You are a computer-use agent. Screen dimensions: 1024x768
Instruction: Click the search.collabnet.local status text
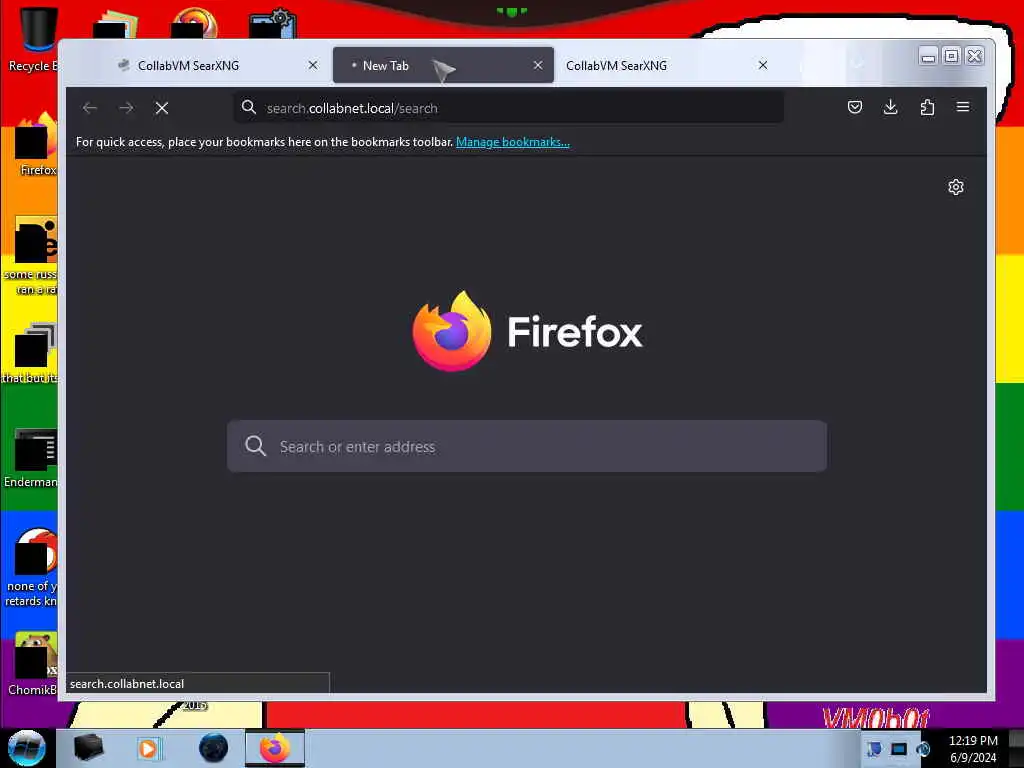coord(127,684)
